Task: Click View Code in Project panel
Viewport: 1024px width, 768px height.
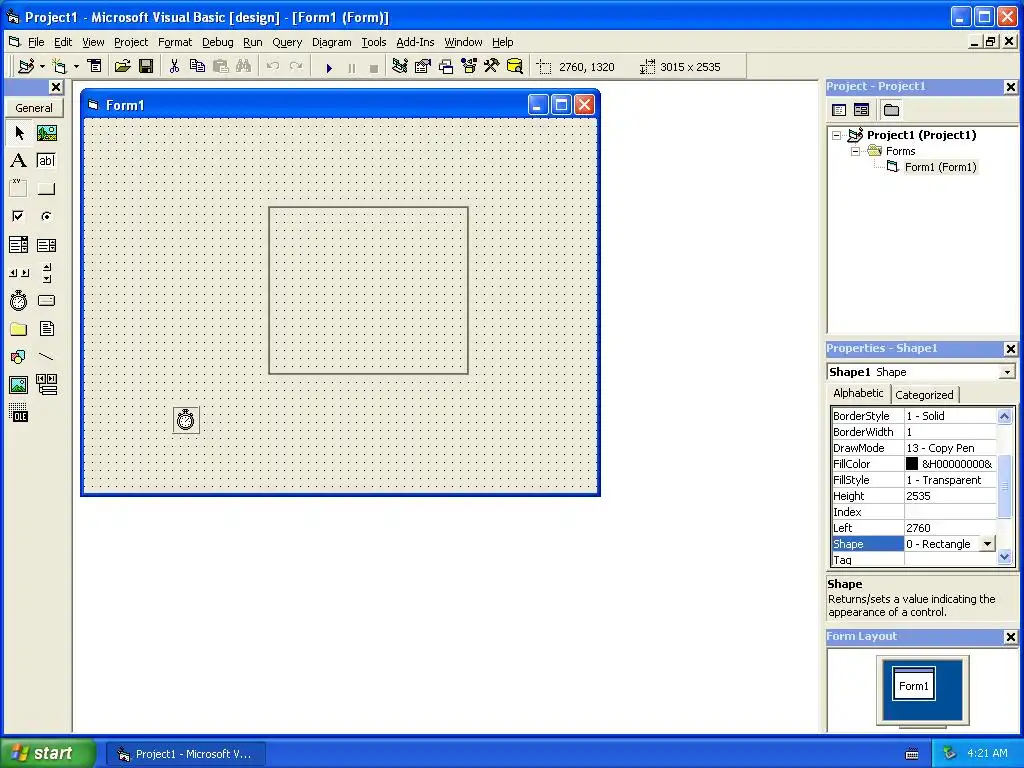Action: [839, 110]
